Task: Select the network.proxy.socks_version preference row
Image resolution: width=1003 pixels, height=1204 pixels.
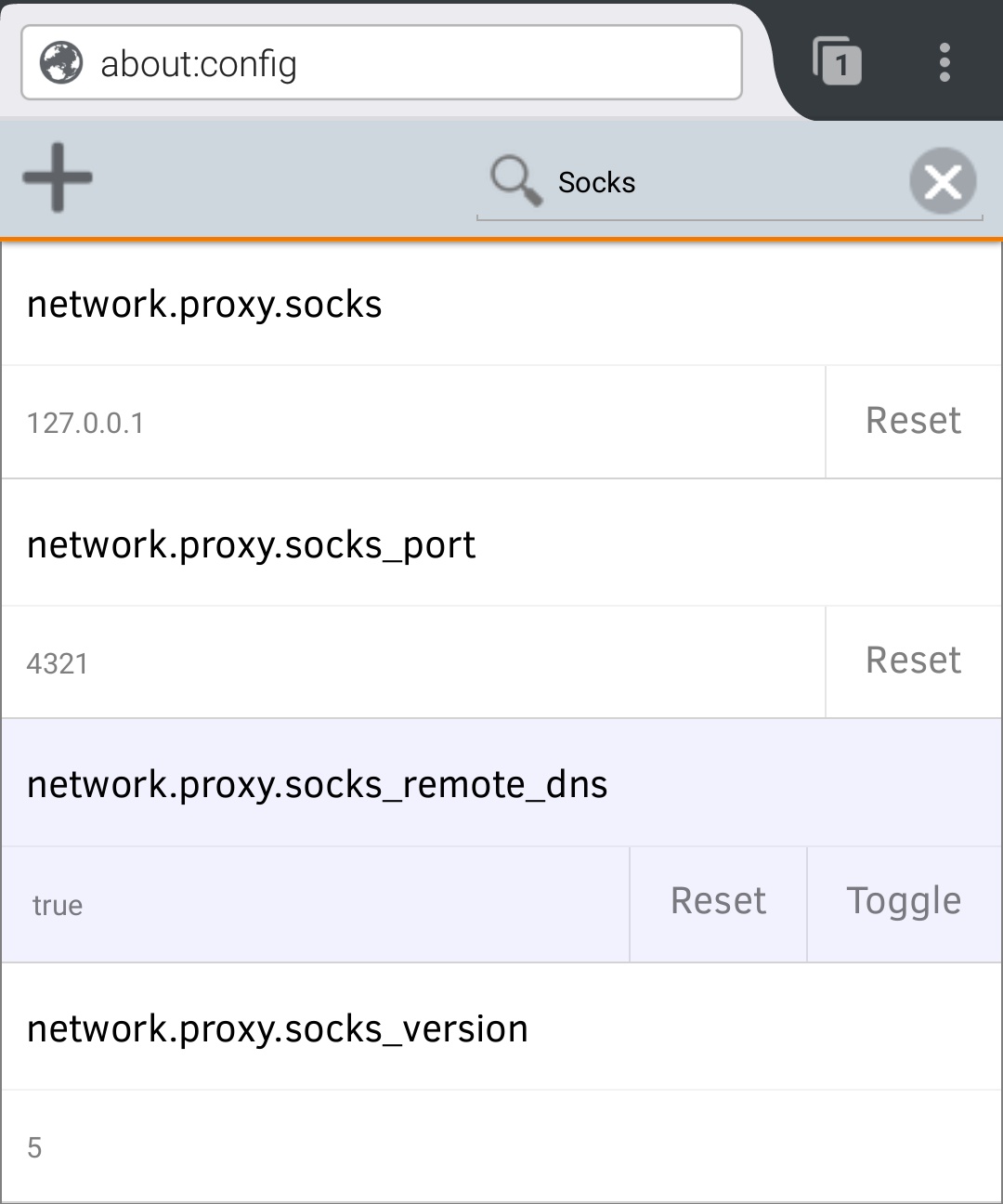Action: tap(501, 1028)
